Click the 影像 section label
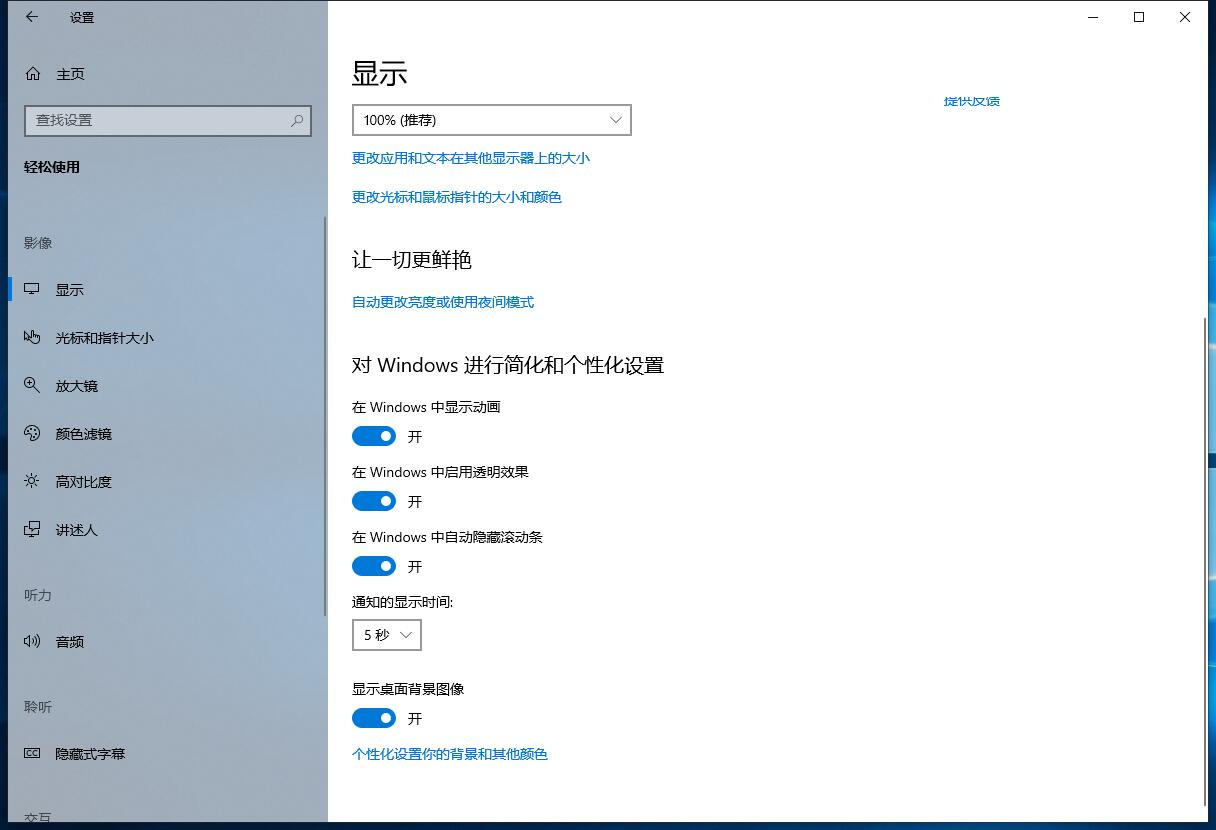Viewport: 1216px width, 830px height. (38, 243)
